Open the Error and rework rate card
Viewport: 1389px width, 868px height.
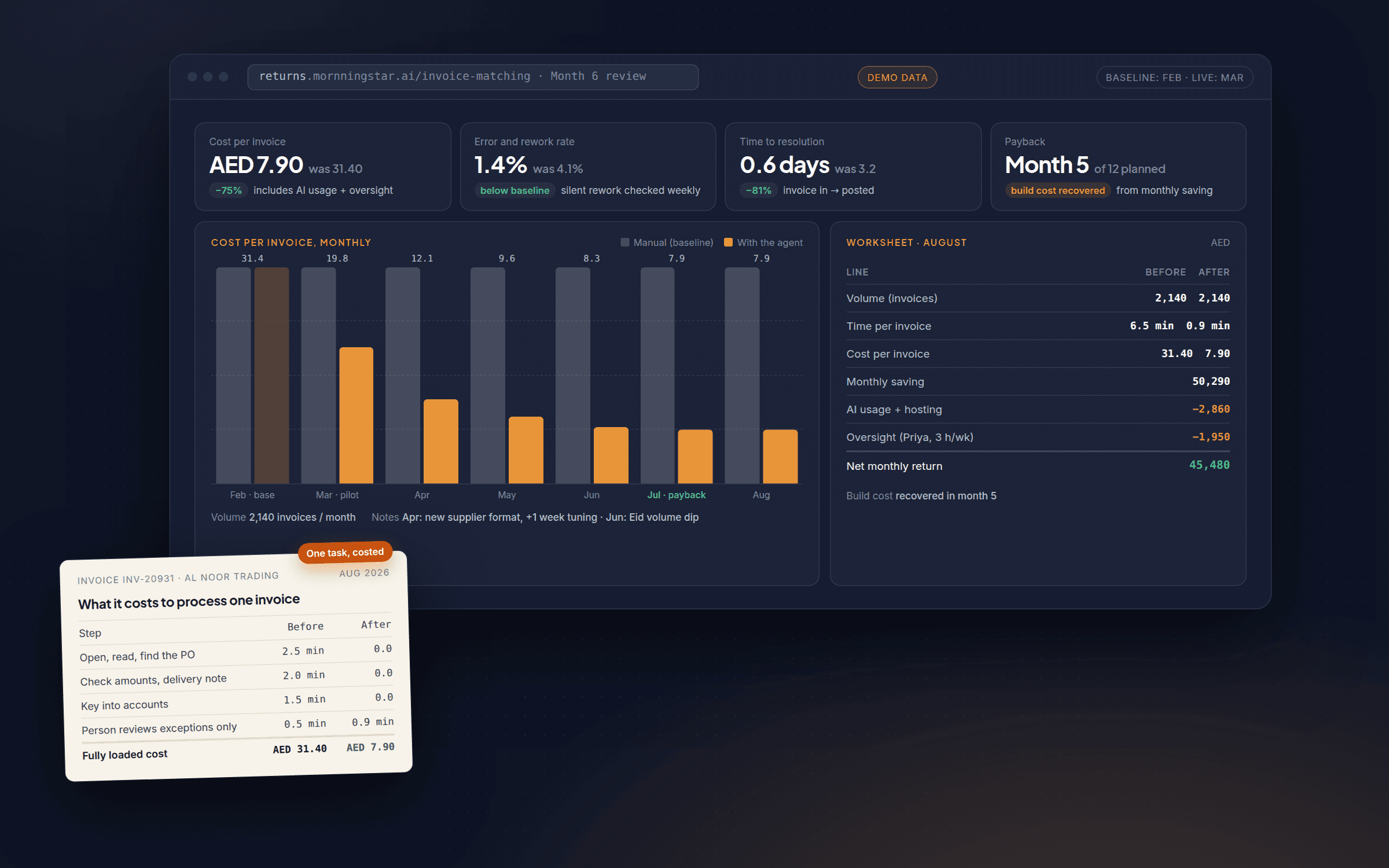(x=588, y=167)
